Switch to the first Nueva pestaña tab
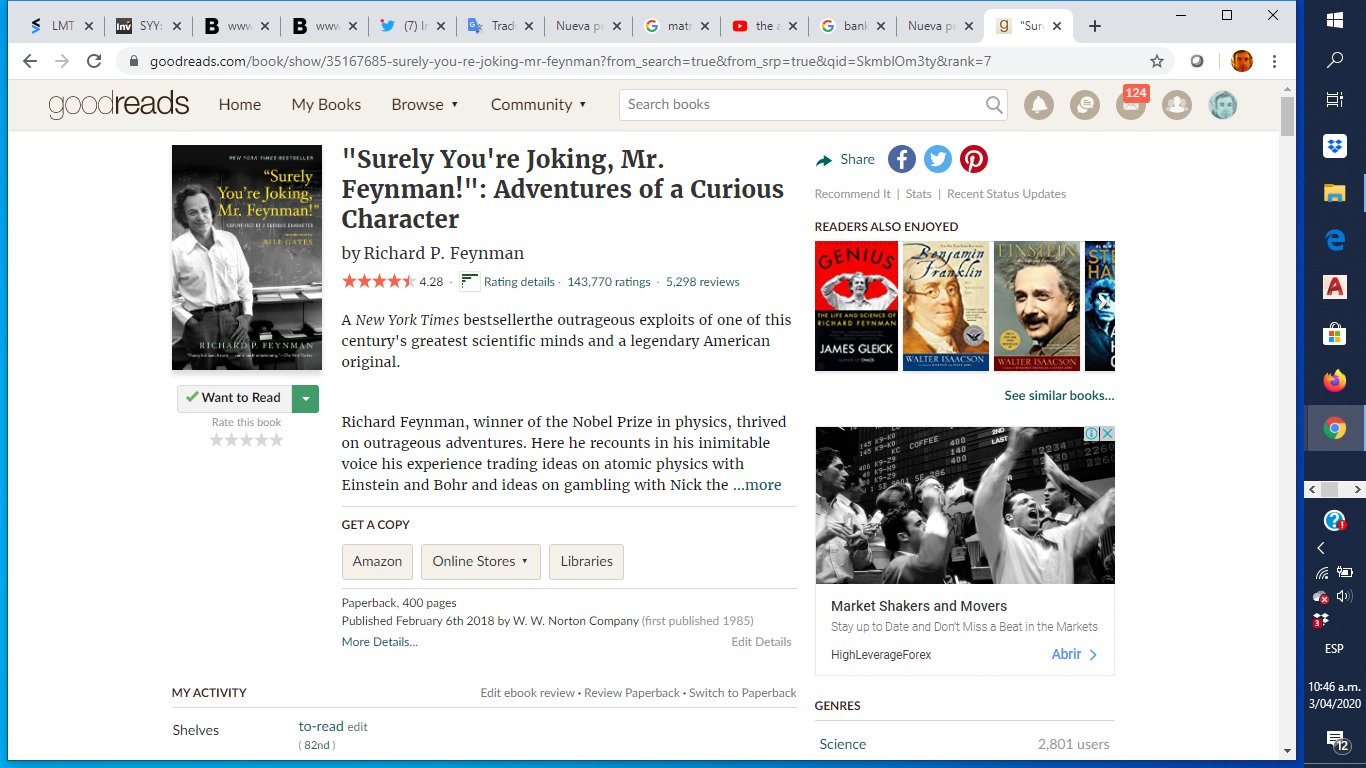This screenshot has width=1366, height=768. pos(587,27)
